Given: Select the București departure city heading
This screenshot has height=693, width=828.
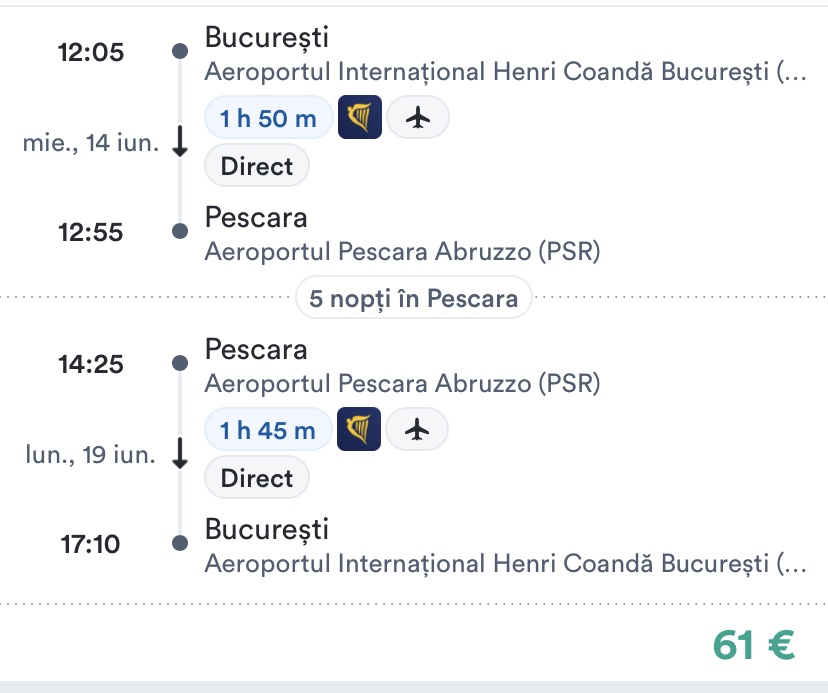Looking at the screenshot, I should point(266,38).
